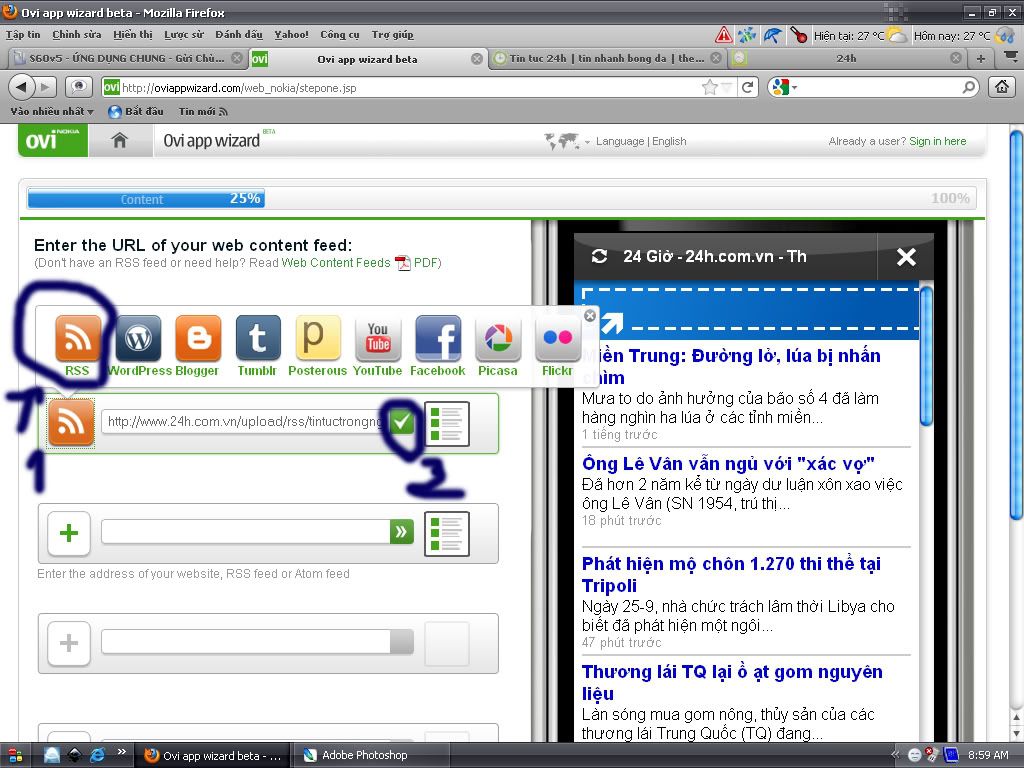1024x768 pixels.
Task: Select the Tumblr content source icon
Action: 258,338
